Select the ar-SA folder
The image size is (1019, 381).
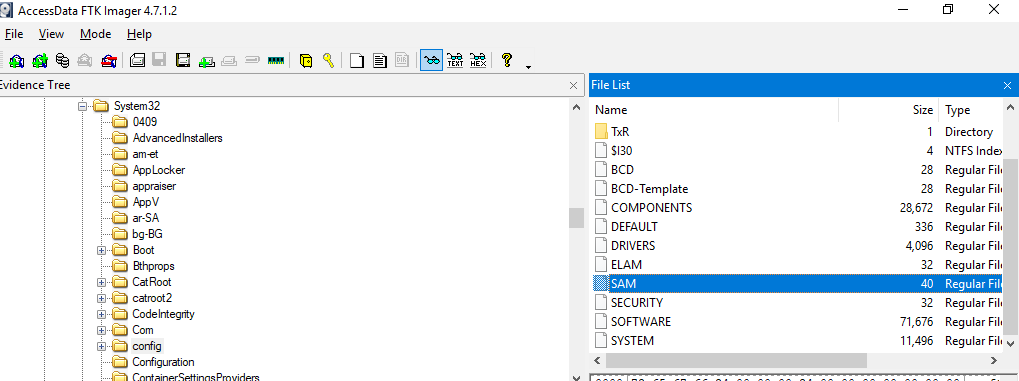146,218
